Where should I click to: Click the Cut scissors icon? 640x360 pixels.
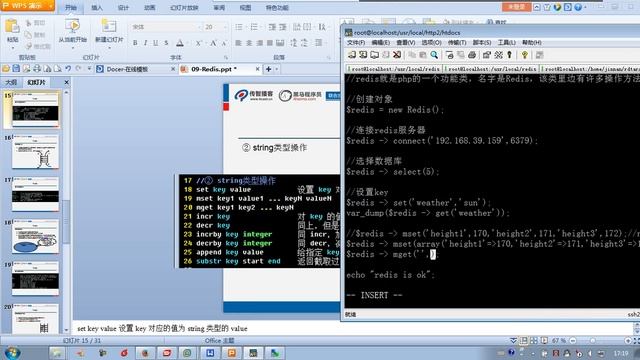click(29, 23)
